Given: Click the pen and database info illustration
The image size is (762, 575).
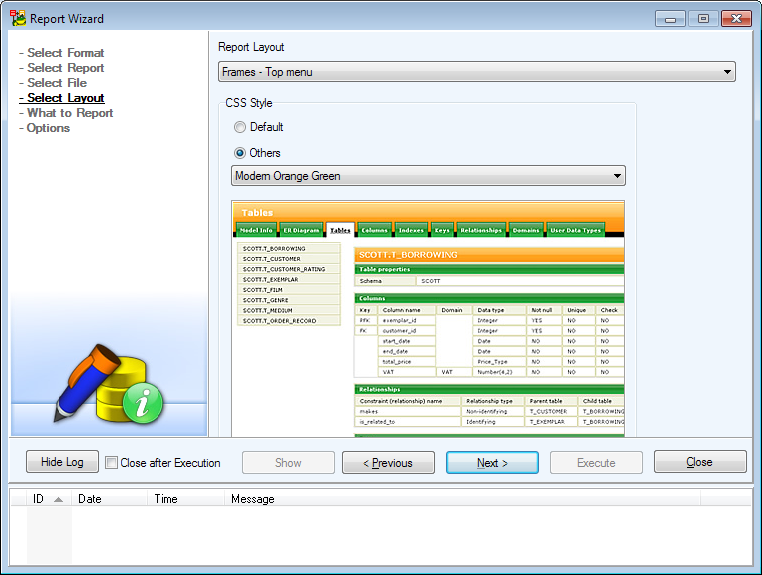Looking at the screenshot, I should (109, 384).
